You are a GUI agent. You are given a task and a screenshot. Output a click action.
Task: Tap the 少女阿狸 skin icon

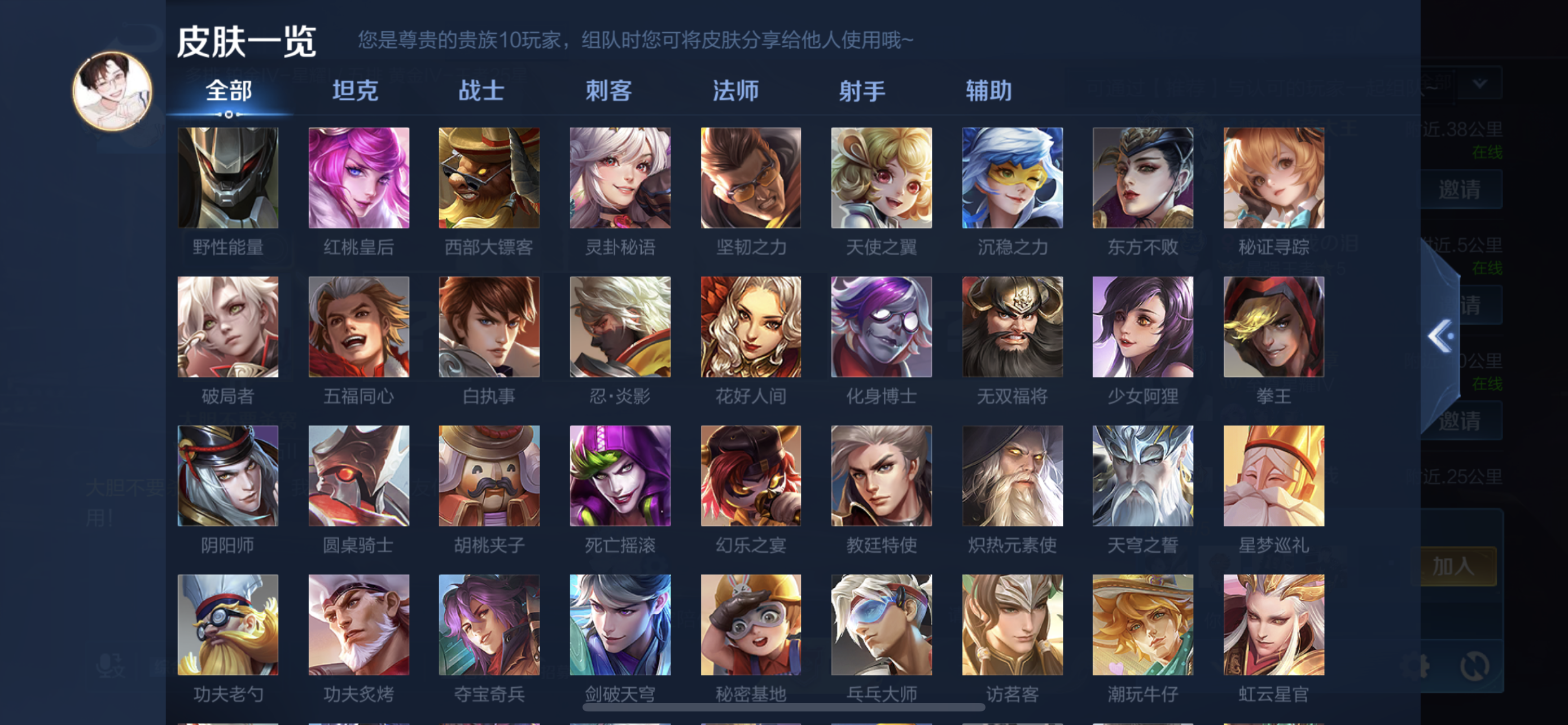click(x=1142, y=327)
